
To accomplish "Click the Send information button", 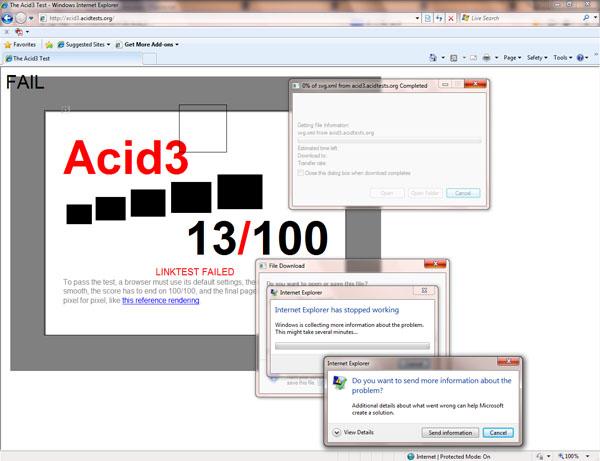I will pos(450,433).
